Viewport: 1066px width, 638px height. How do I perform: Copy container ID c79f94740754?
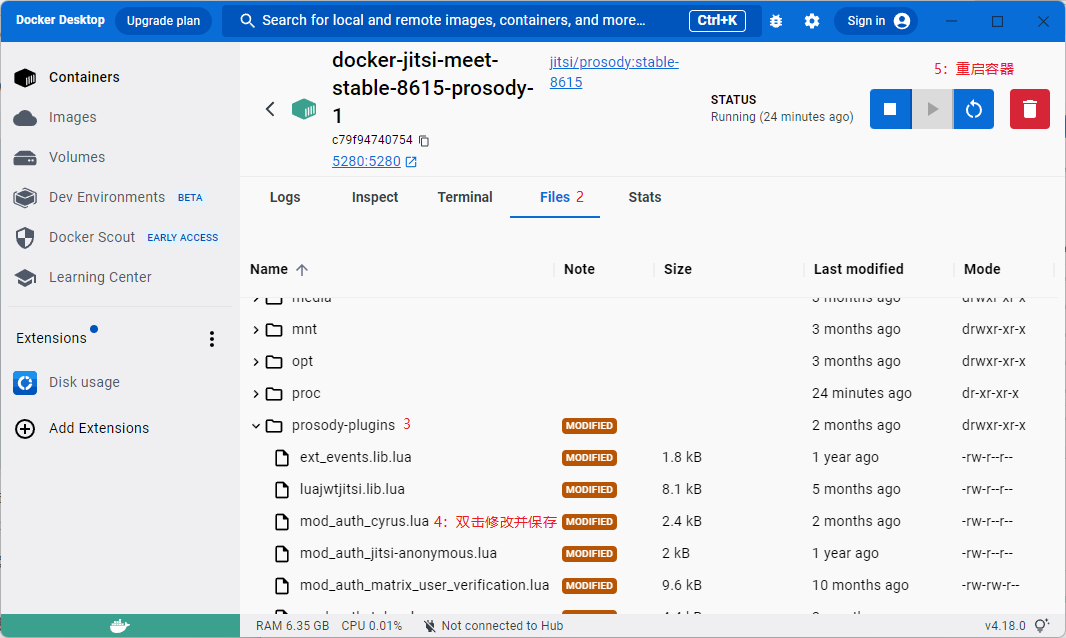[424, 141]
